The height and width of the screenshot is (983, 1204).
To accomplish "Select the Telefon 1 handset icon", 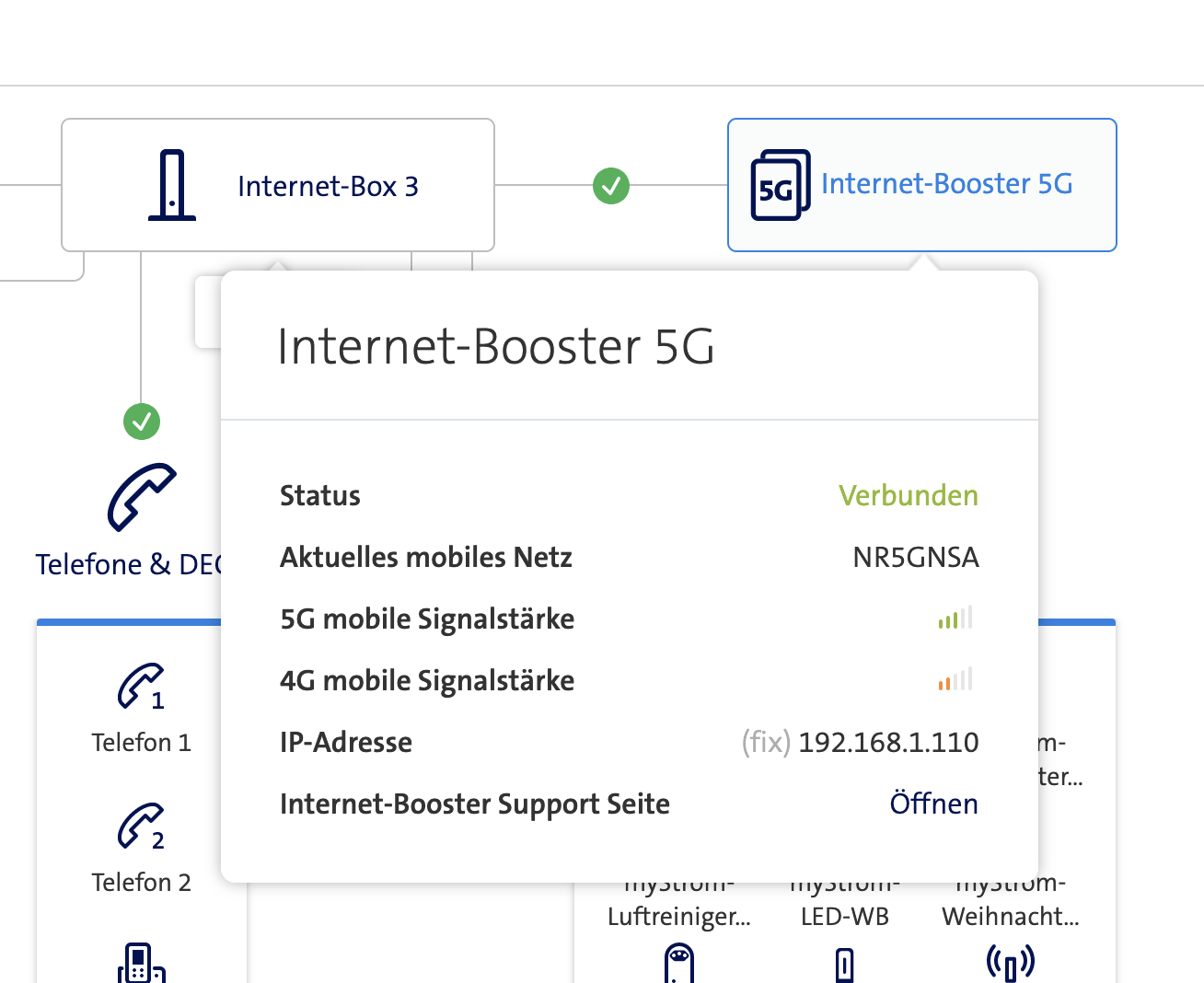I will click(141, 687).
